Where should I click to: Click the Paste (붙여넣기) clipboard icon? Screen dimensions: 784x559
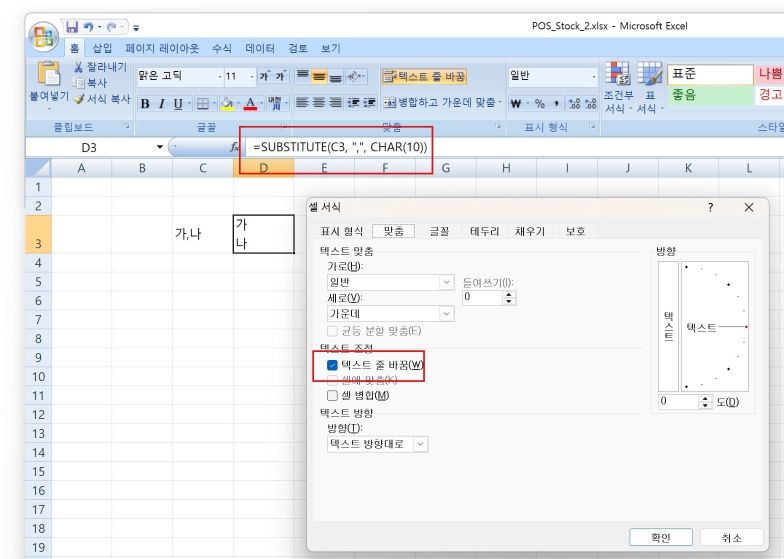pyautogui.click(x=48, y=75)
